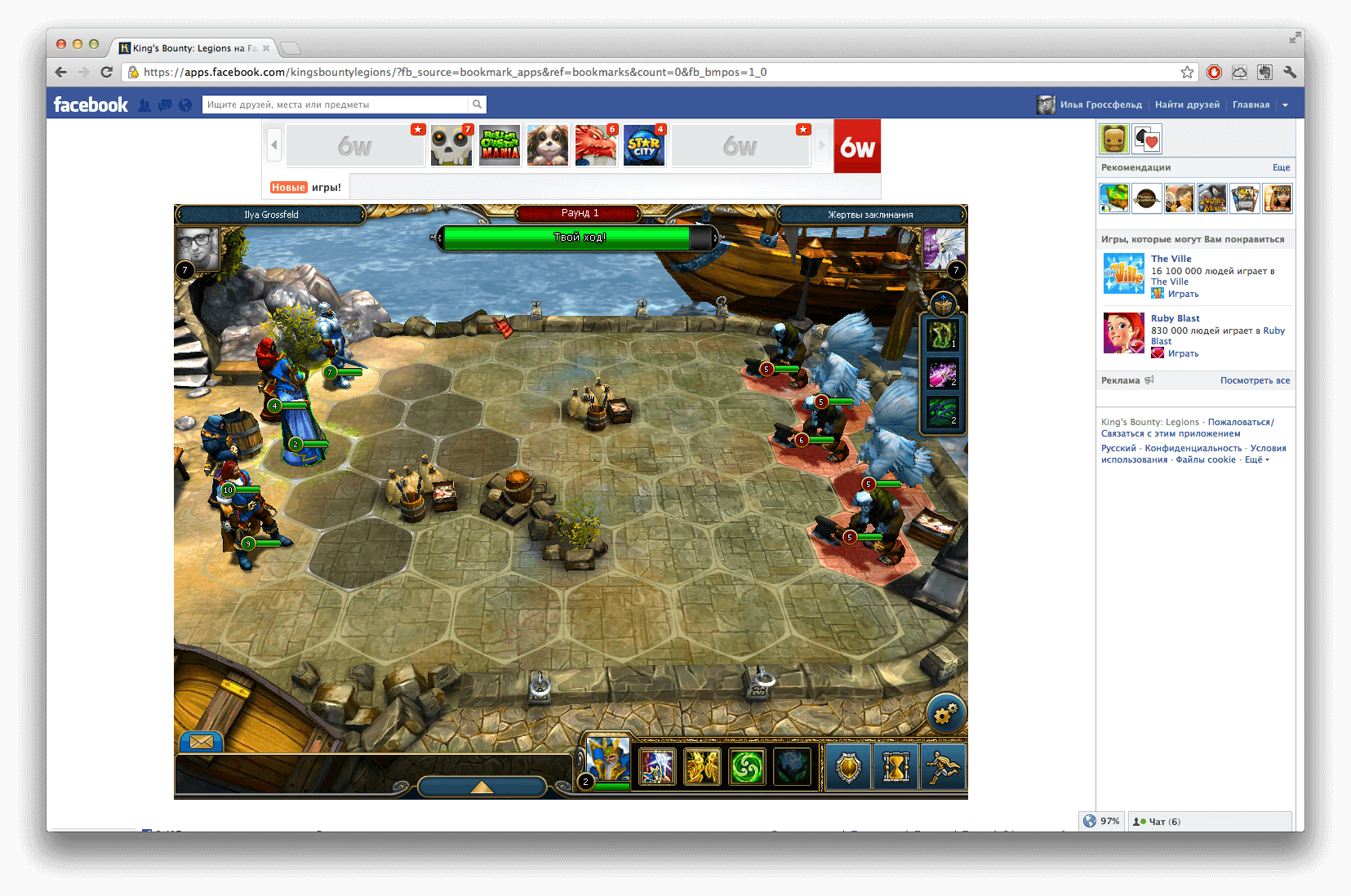Click the Facebook search input field

pos(336,104)
